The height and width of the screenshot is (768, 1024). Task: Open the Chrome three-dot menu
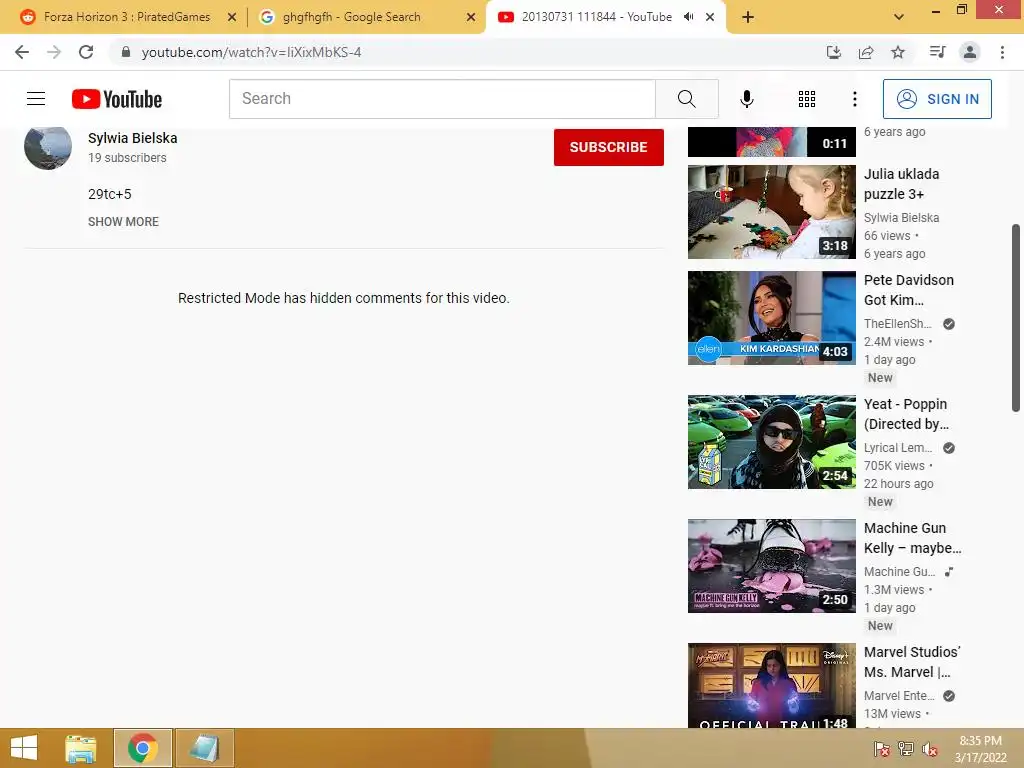pyautogui.click(x=1002, y=52)
